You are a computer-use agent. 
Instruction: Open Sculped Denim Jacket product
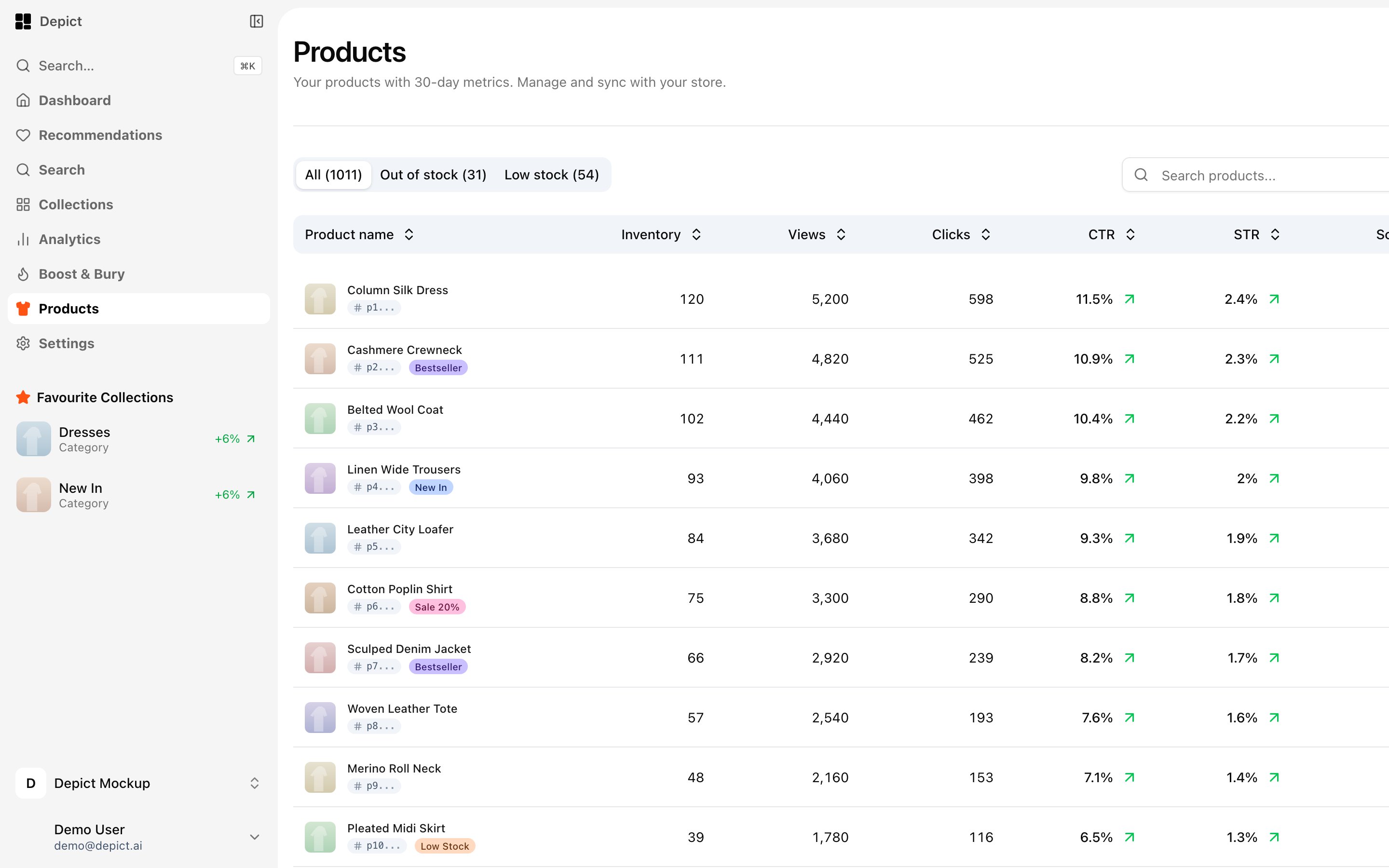[x=409, y=649]
